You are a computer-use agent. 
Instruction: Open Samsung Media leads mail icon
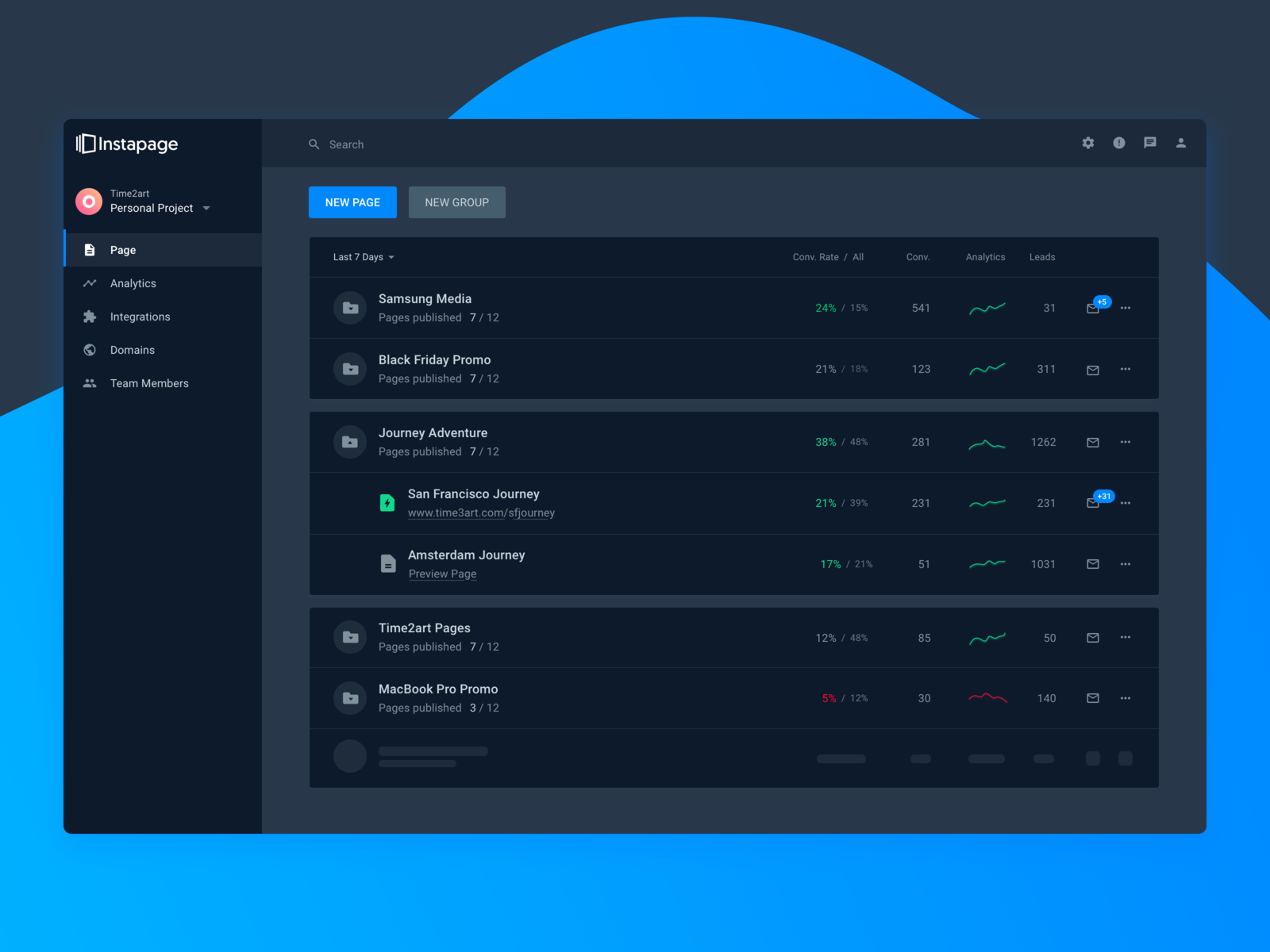1093,309
